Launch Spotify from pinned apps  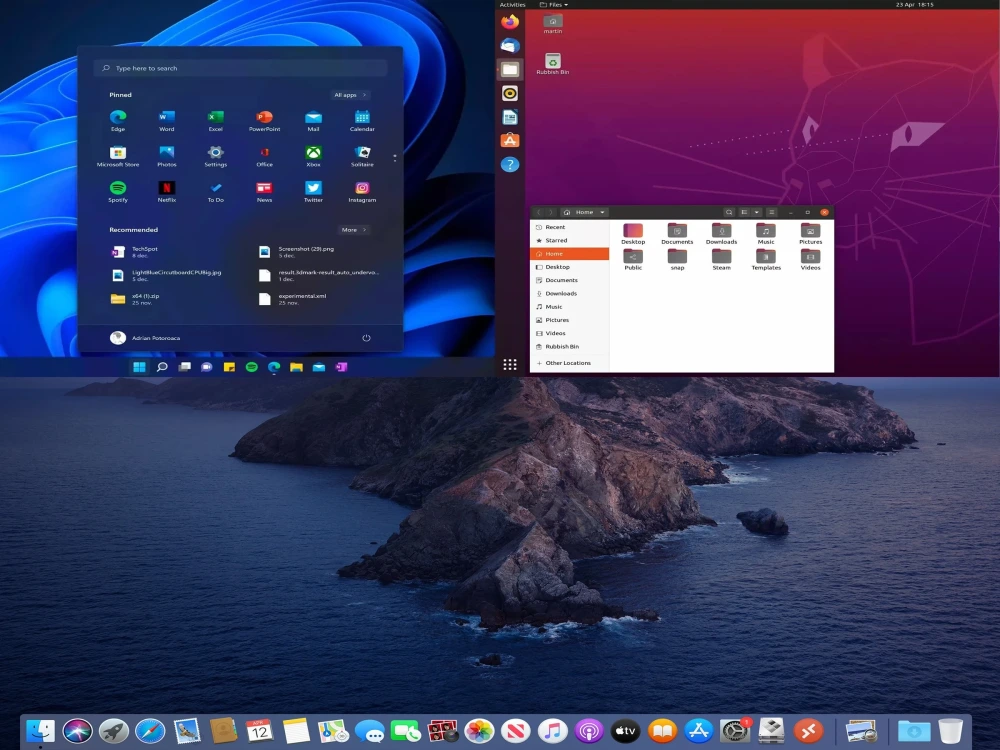118,191
